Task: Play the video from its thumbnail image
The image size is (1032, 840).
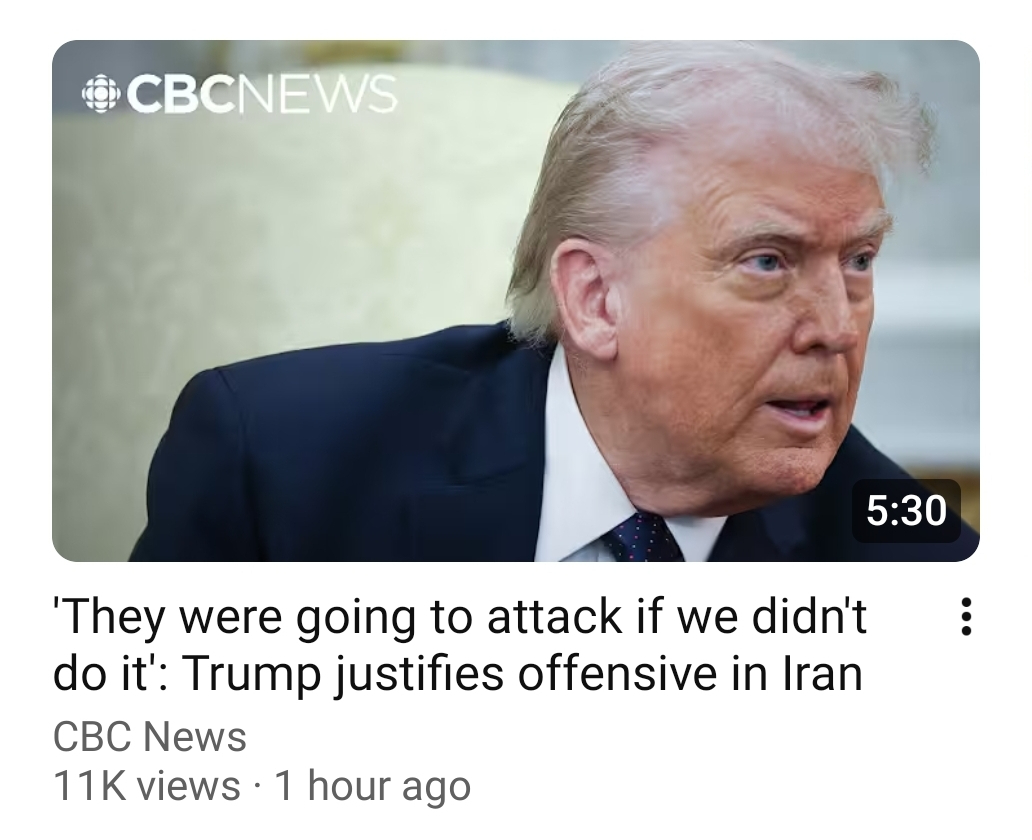Action: (515, 301)
